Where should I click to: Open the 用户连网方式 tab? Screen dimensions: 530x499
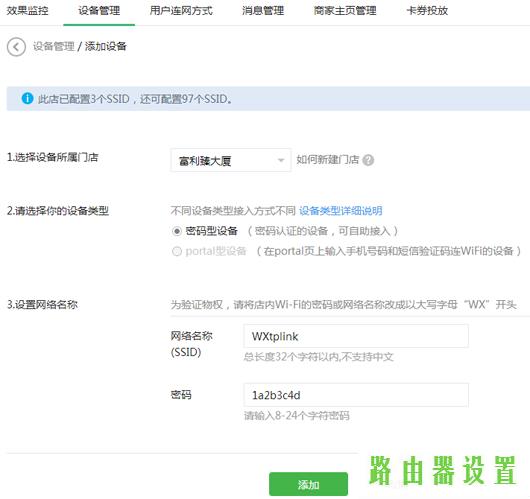click(181, 10)
